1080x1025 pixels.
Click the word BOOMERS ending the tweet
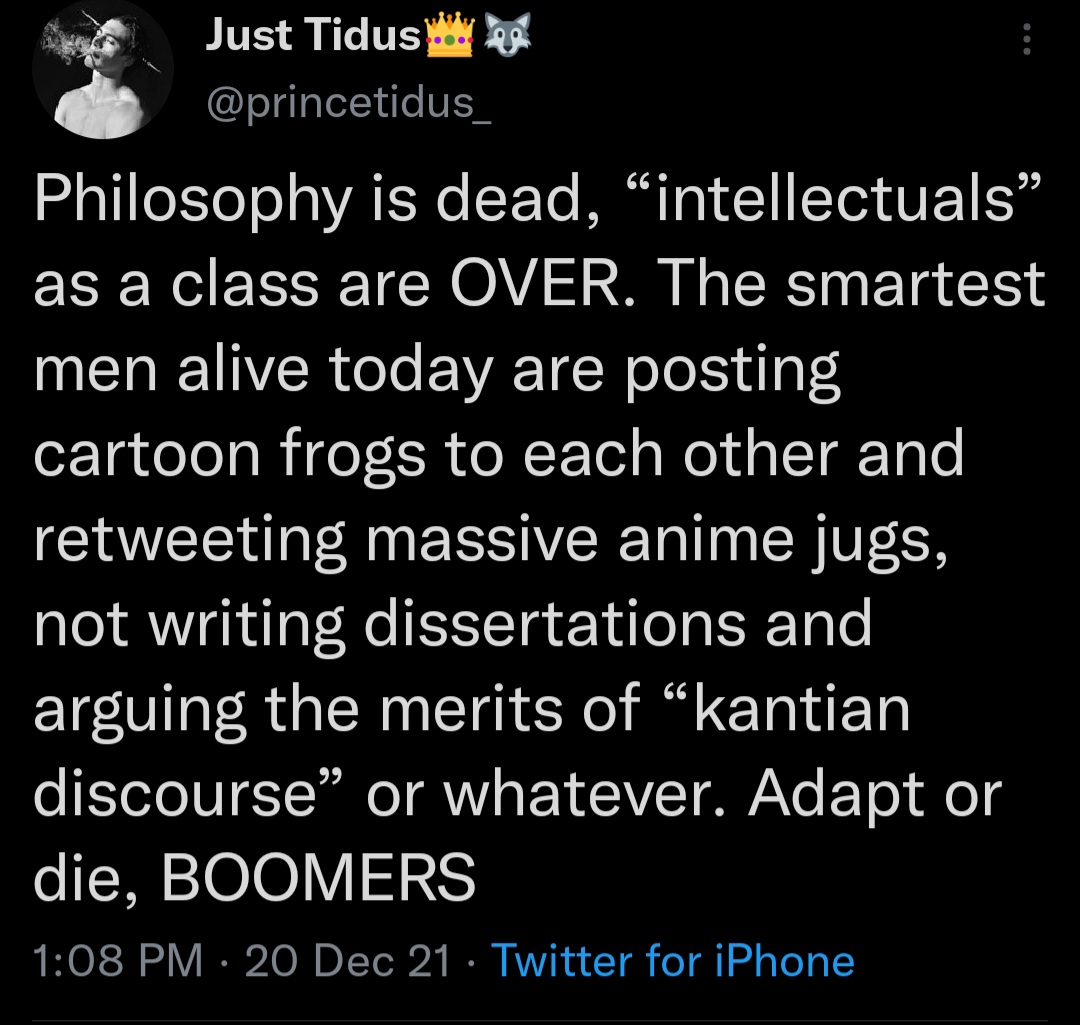pyautogui.click(x=318, y=877)
